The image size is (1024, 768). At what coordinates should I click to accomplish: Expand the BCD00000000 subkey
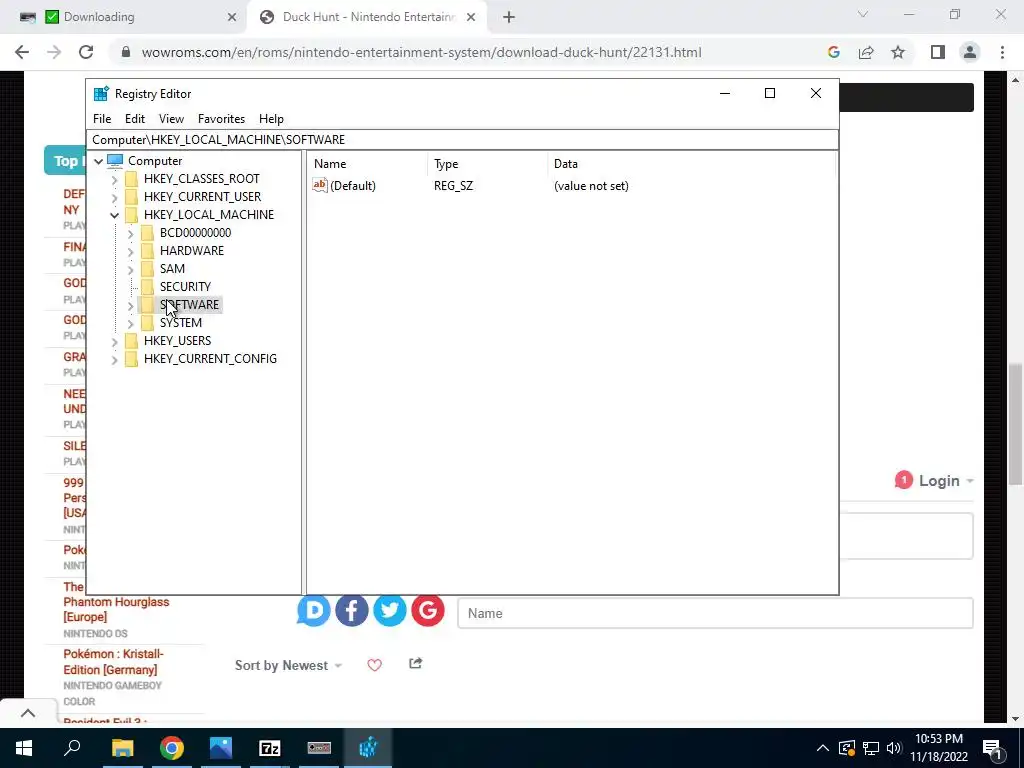click(x=130, y=233)
